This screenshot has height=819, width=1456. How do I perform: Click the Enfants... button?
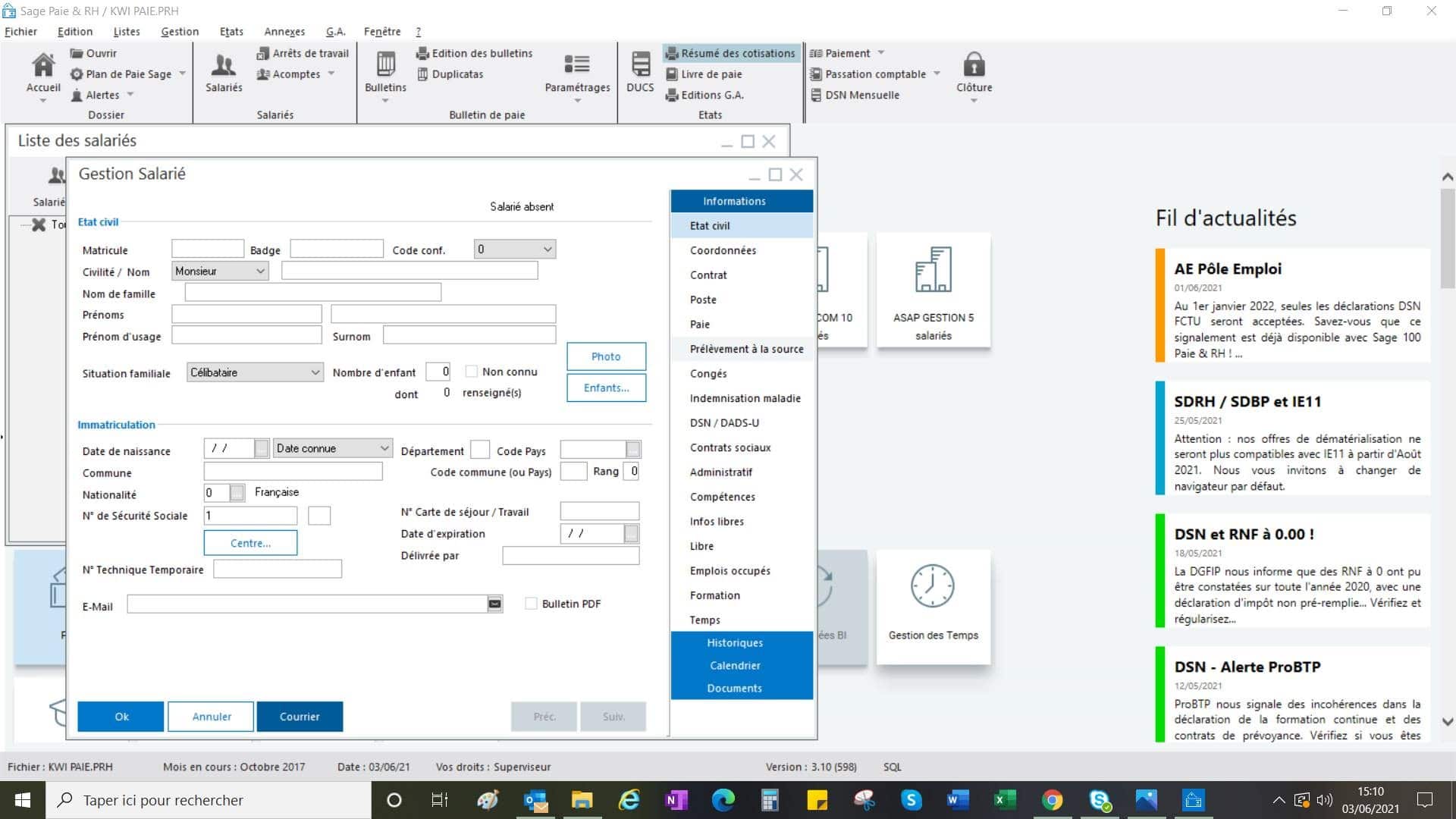tap(606, 388)
